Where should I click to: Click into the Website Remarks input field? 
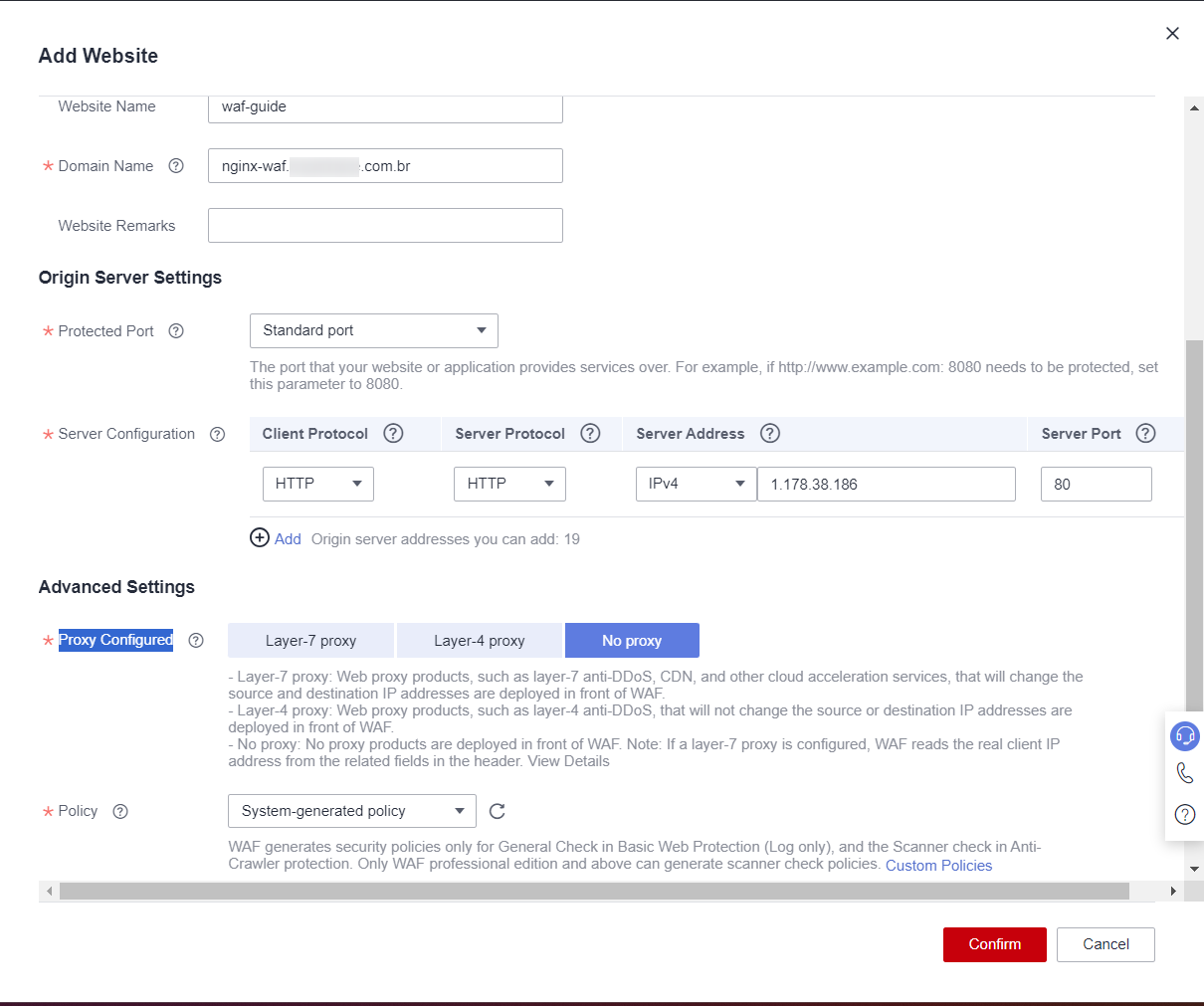[385, 226]
